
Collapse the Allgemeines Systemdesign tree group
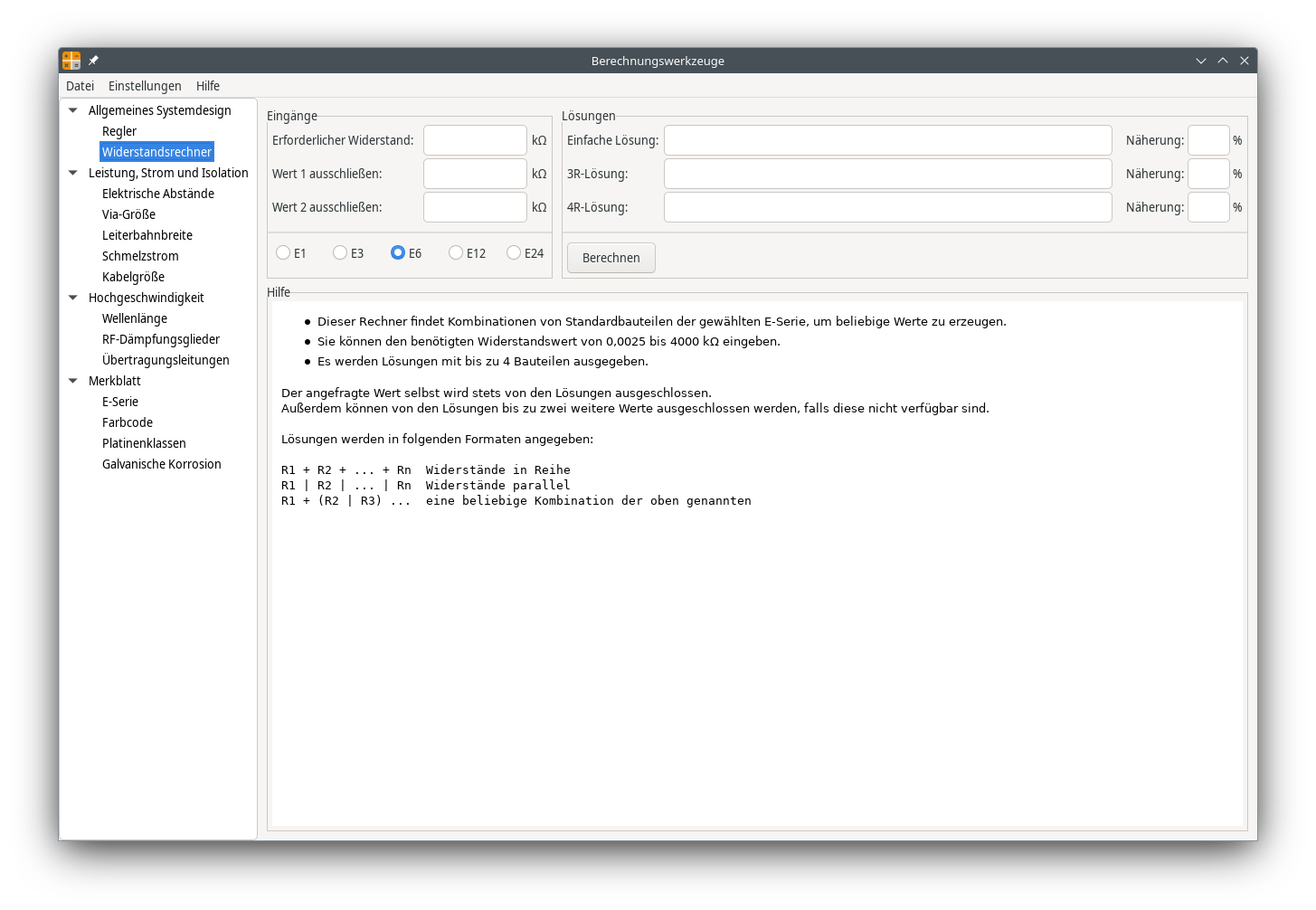click(x=73, y=110)
